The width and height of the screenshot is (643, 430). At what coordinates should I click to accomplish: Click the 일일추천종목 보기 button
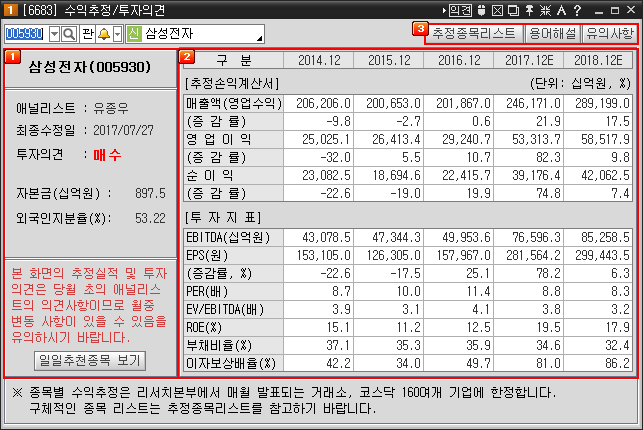(90, 361)
